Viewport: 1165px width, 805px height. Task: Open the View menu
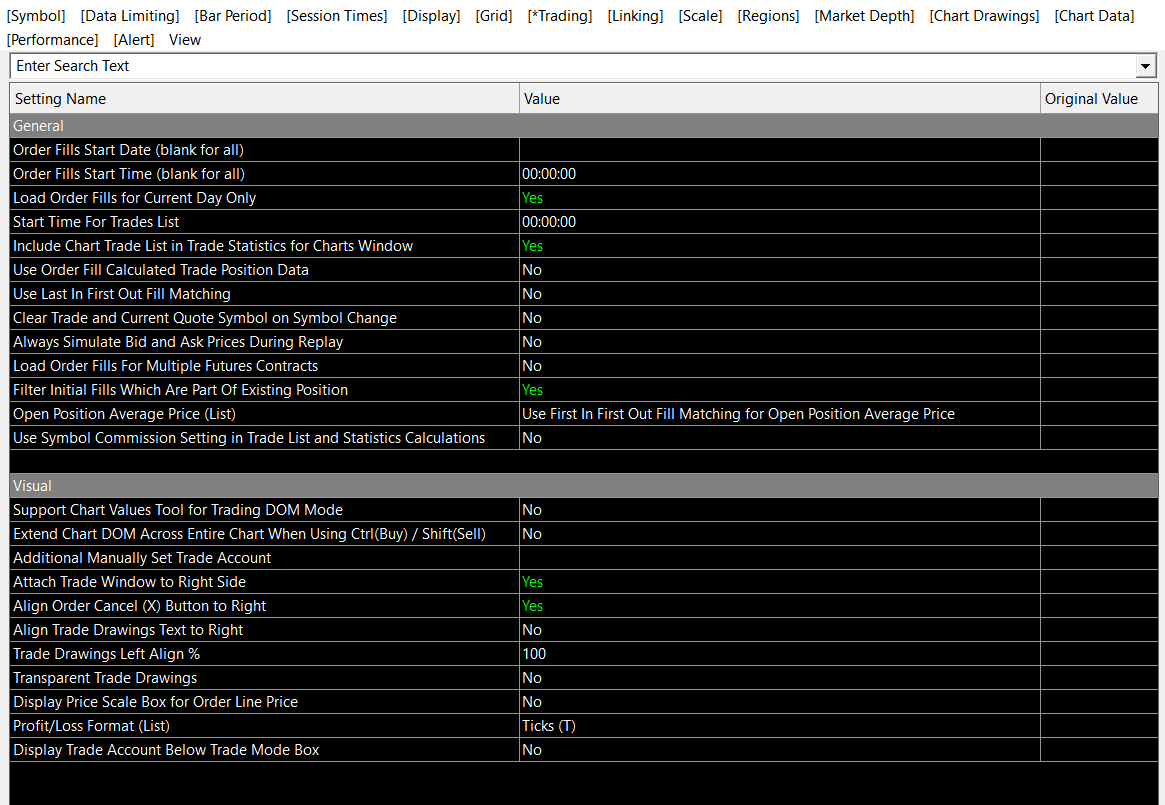[x=184, y=39]
